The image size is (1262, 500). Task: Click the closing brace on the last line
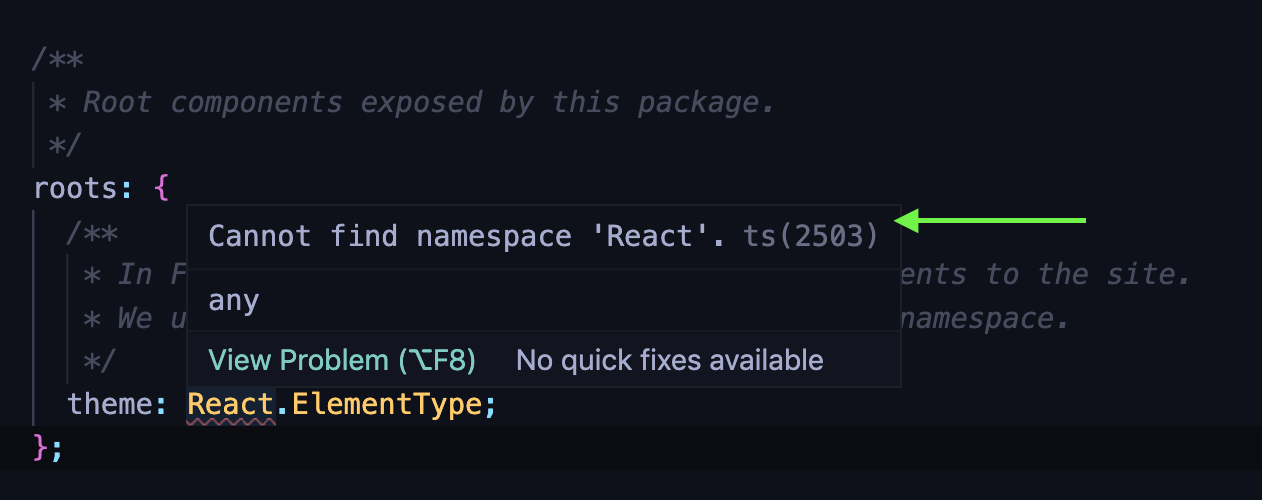pyautogui.click(x=41, y=446)
